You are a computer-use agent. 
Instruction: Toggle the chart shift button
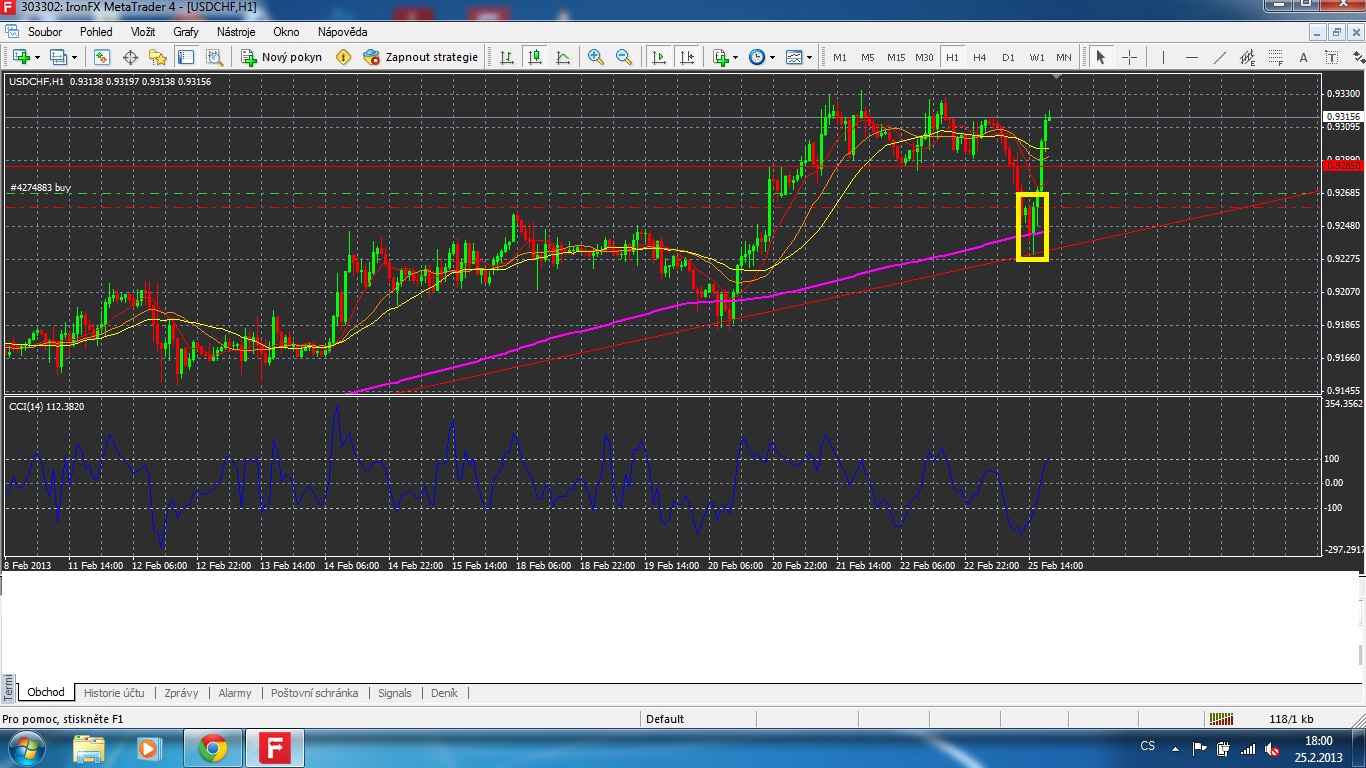point(687,57)
